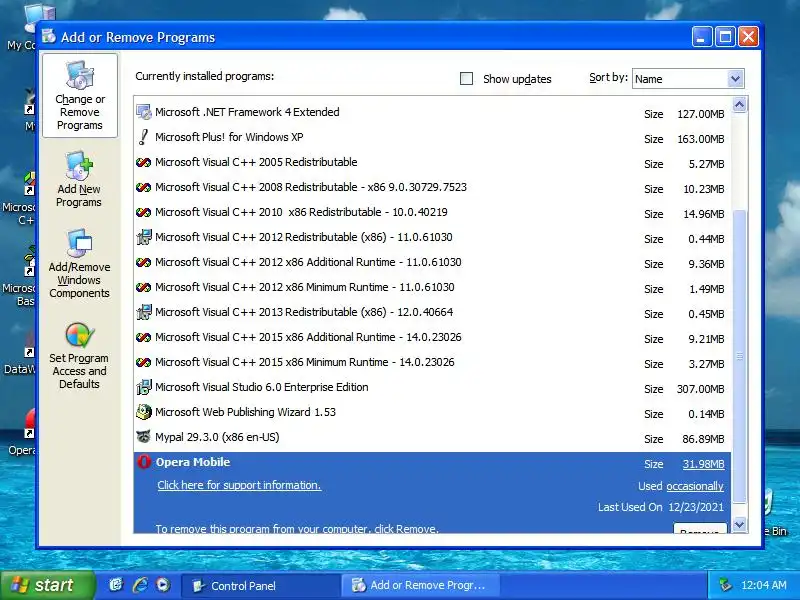Click the Last Used On 12/23/2021 text
This screenshot has height=600, width=800.
(661, 507)
